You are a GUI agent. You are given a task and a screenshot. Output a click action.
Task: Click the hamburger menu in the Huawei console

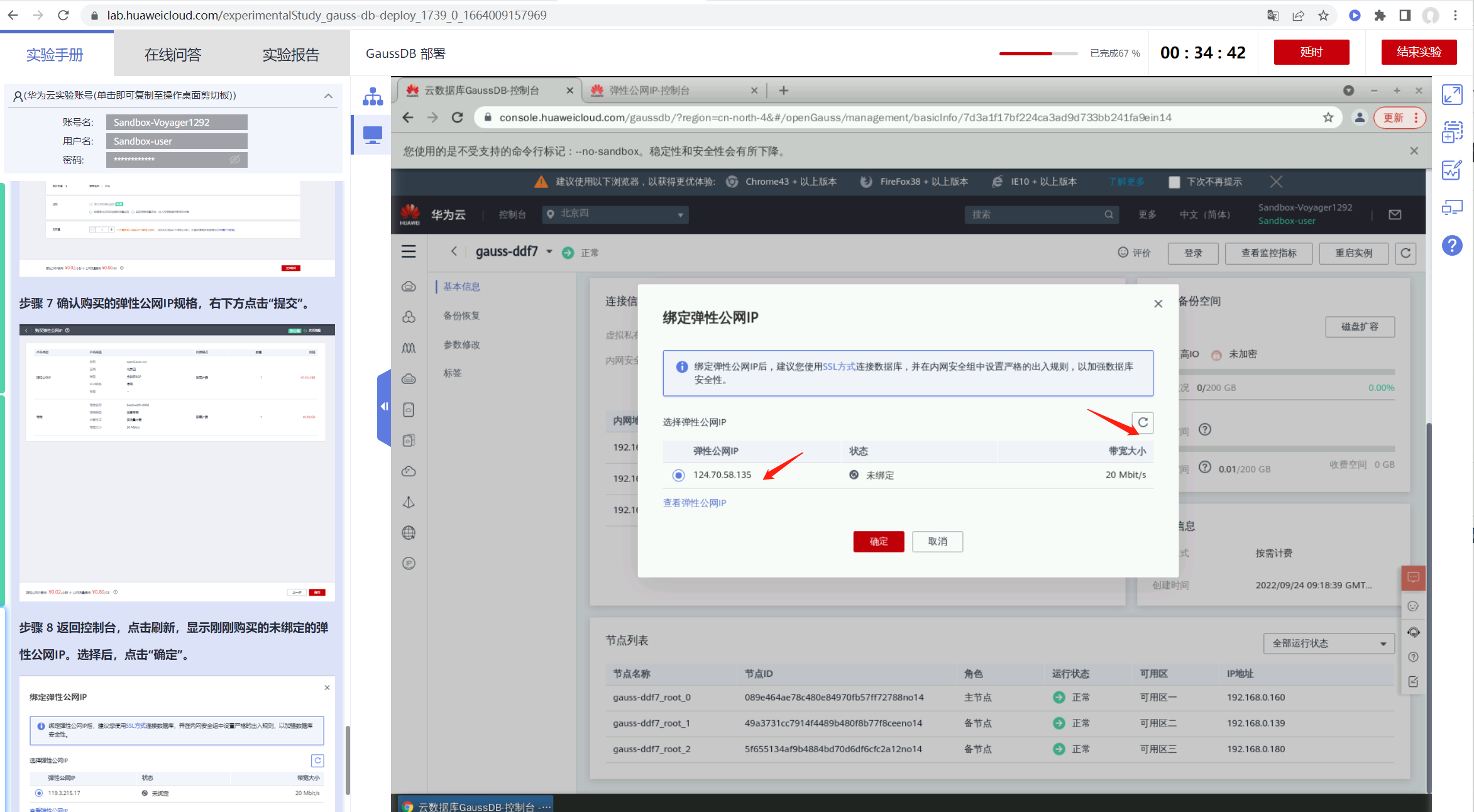point(409,252)
